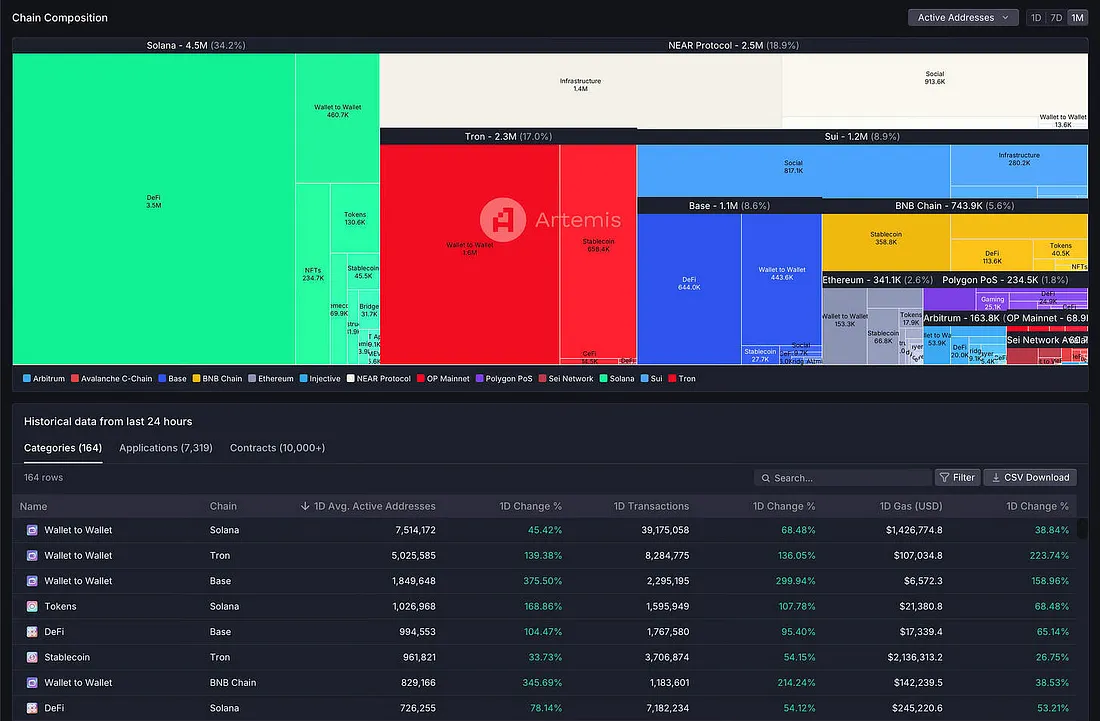Image resolution: width=1100 pixels, height=721 pixels.
Task: Focus the Search input field
Action: click(843, 478)
